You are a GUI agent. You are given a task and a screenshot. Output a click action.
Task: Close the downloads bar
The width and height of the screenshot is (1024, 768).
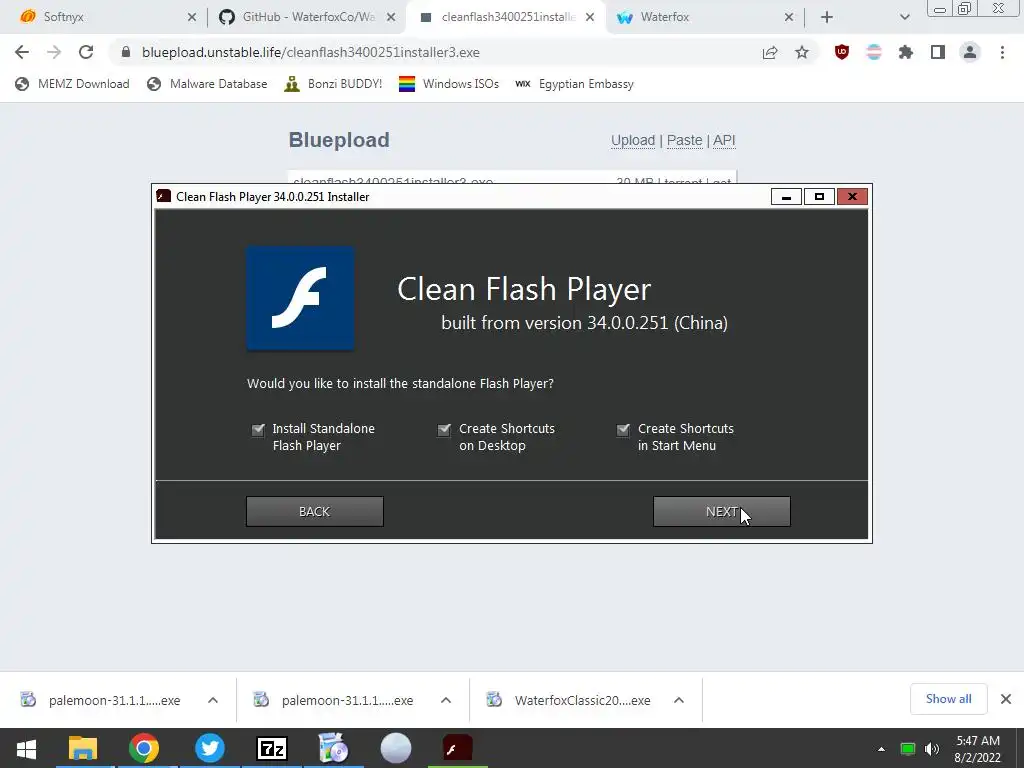click(x=1006, y=699)
